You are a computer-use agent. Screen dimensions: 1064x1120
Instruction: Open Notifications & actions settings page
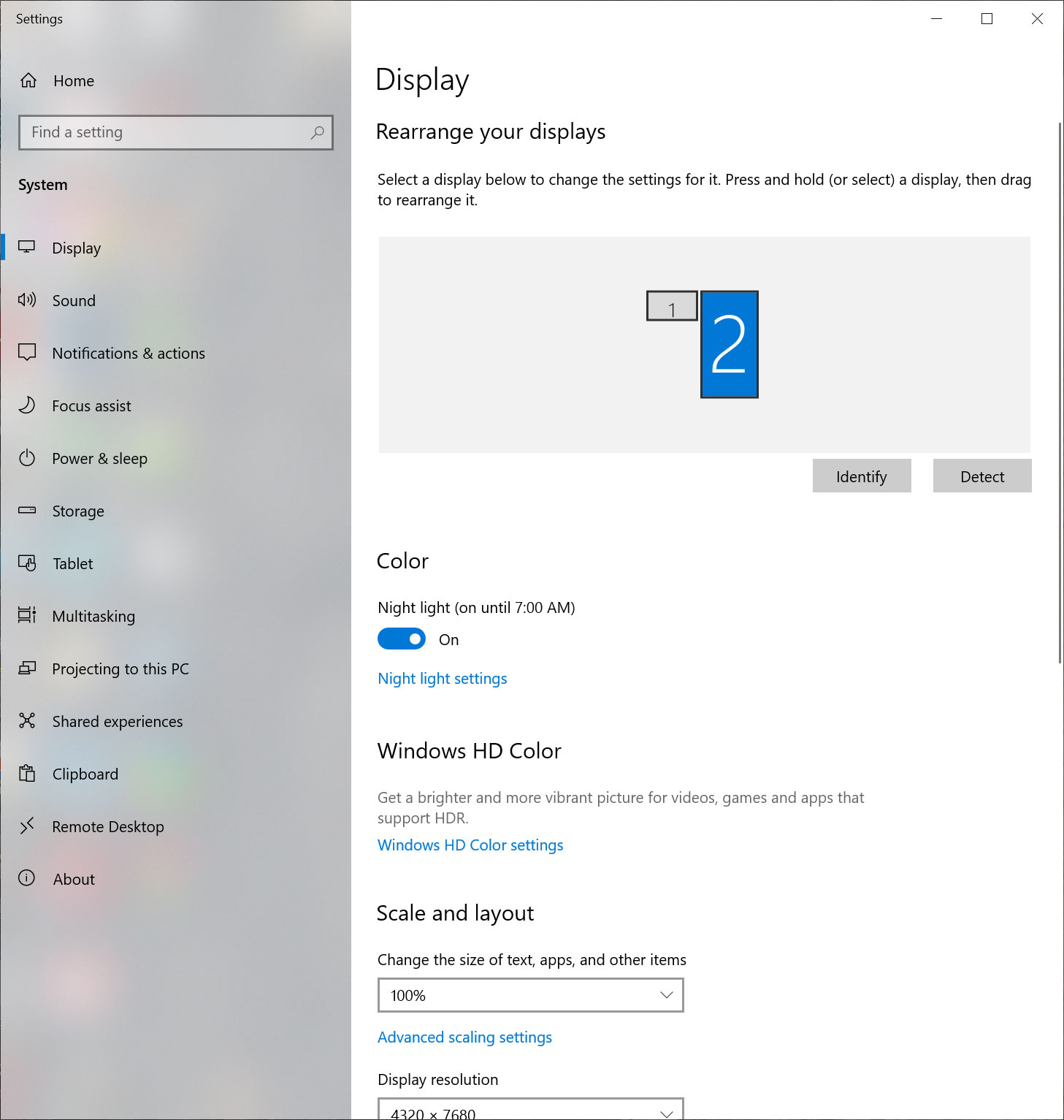click(129, 354)
